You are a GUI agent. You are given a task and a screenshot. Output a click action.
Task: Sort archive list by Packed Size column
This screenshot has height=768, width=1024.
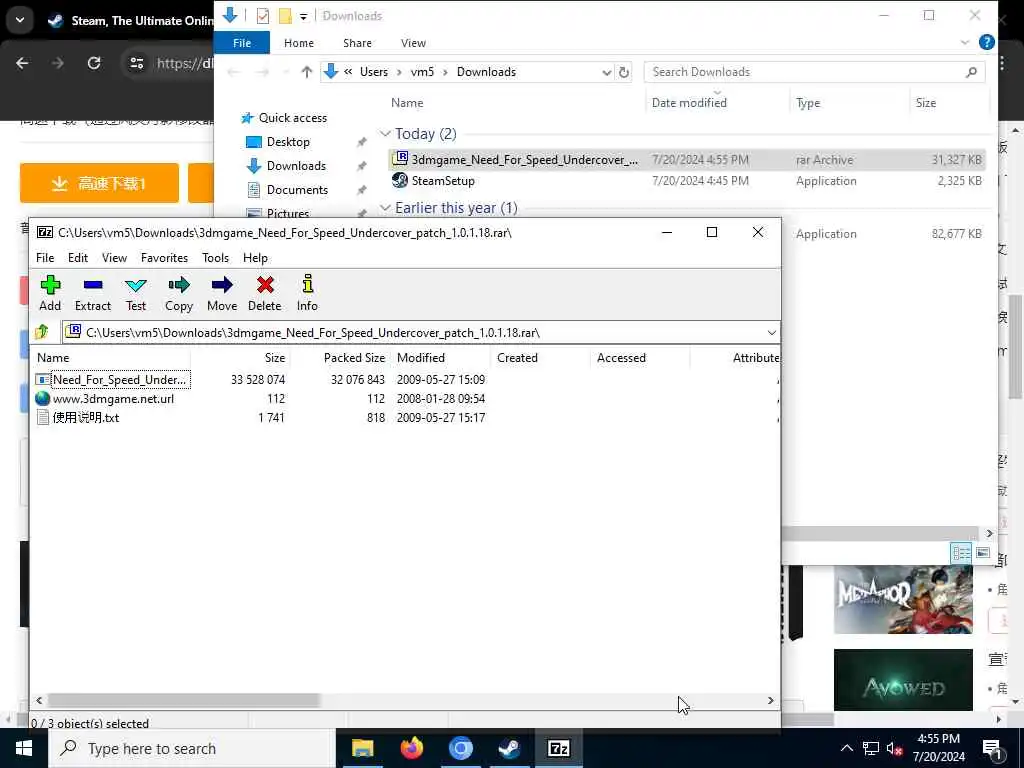coord(354,358)
